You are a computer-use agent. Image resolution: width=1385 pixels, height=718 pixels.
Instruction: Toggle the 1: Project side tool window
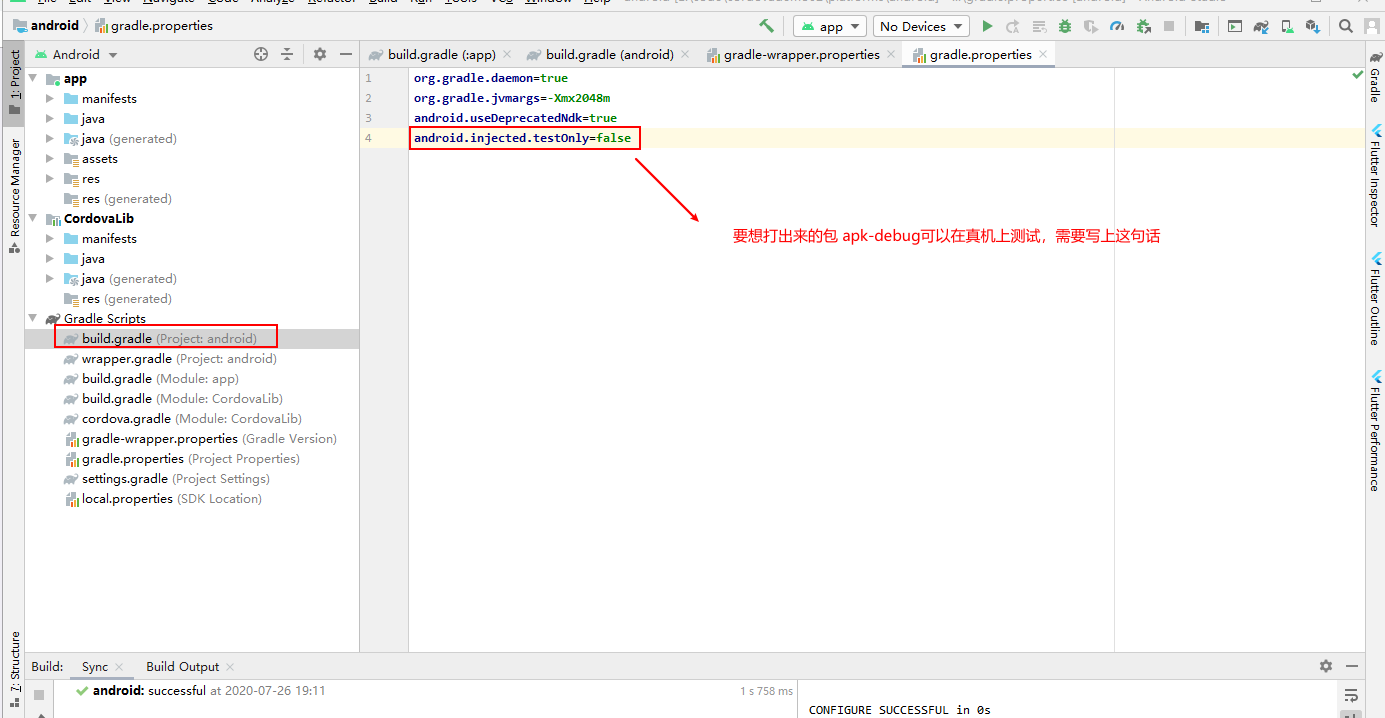(x=14, y=83)
